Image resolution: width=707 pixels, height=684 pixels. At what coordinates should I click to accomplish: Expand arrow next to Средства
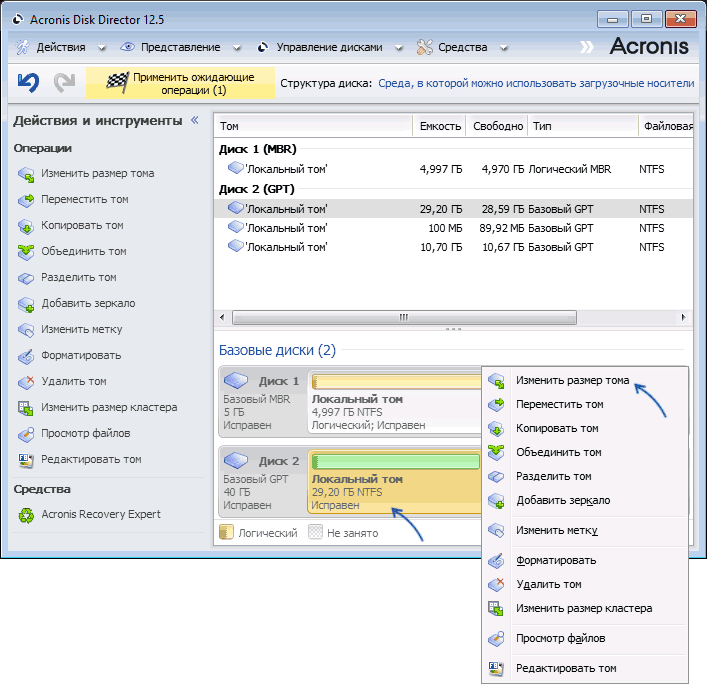(504, 48)
